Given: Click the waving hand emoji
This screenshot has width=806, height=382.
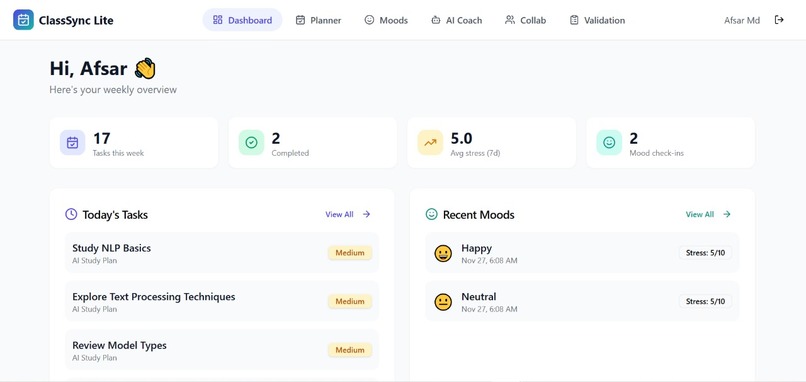Looking at the screenshot, I should click(x=145, y=68).
